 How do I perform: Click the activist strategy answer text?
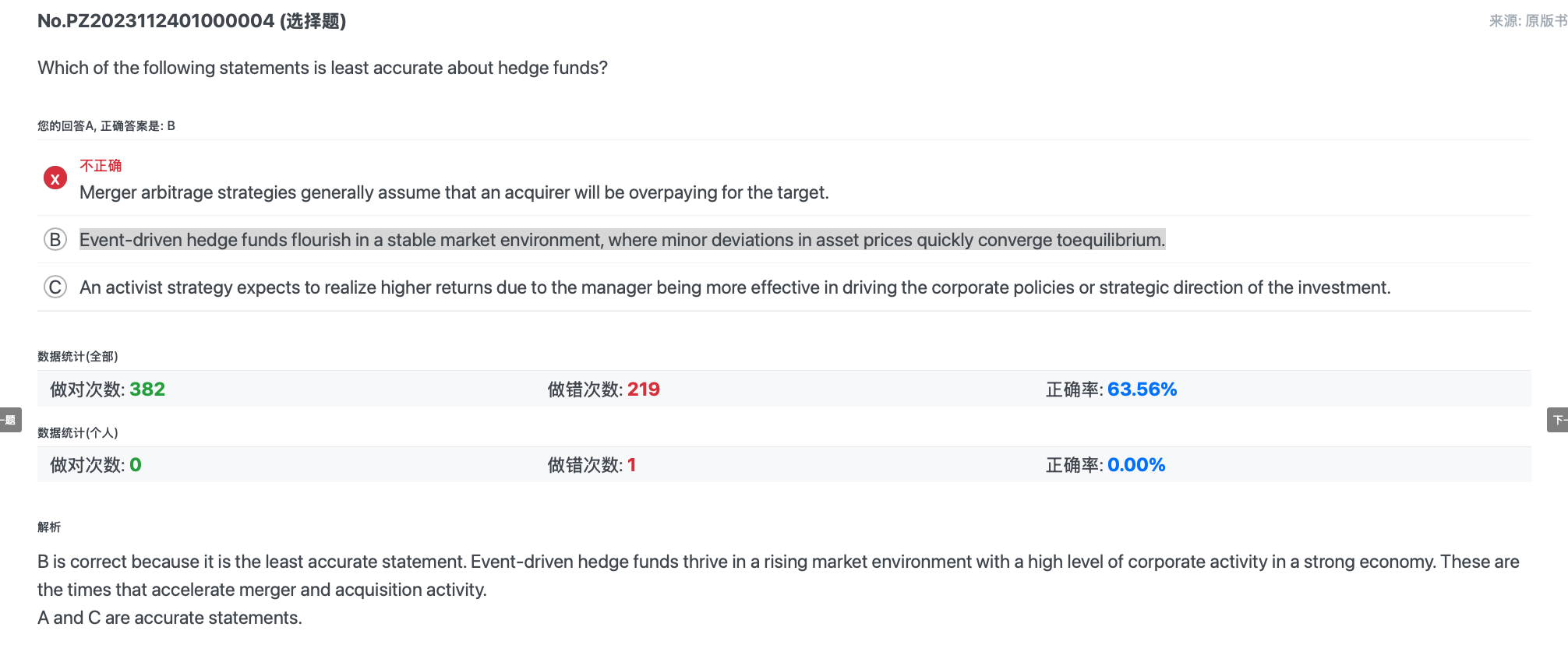(x=734, y=287)
